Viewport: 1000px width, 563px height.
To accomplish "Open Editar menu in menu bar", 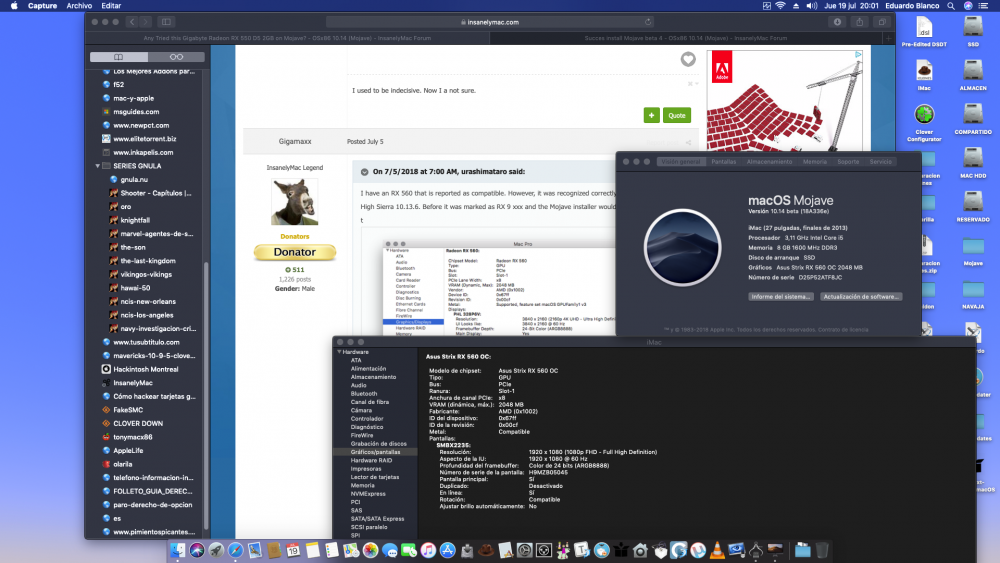I will click(111, 6).
